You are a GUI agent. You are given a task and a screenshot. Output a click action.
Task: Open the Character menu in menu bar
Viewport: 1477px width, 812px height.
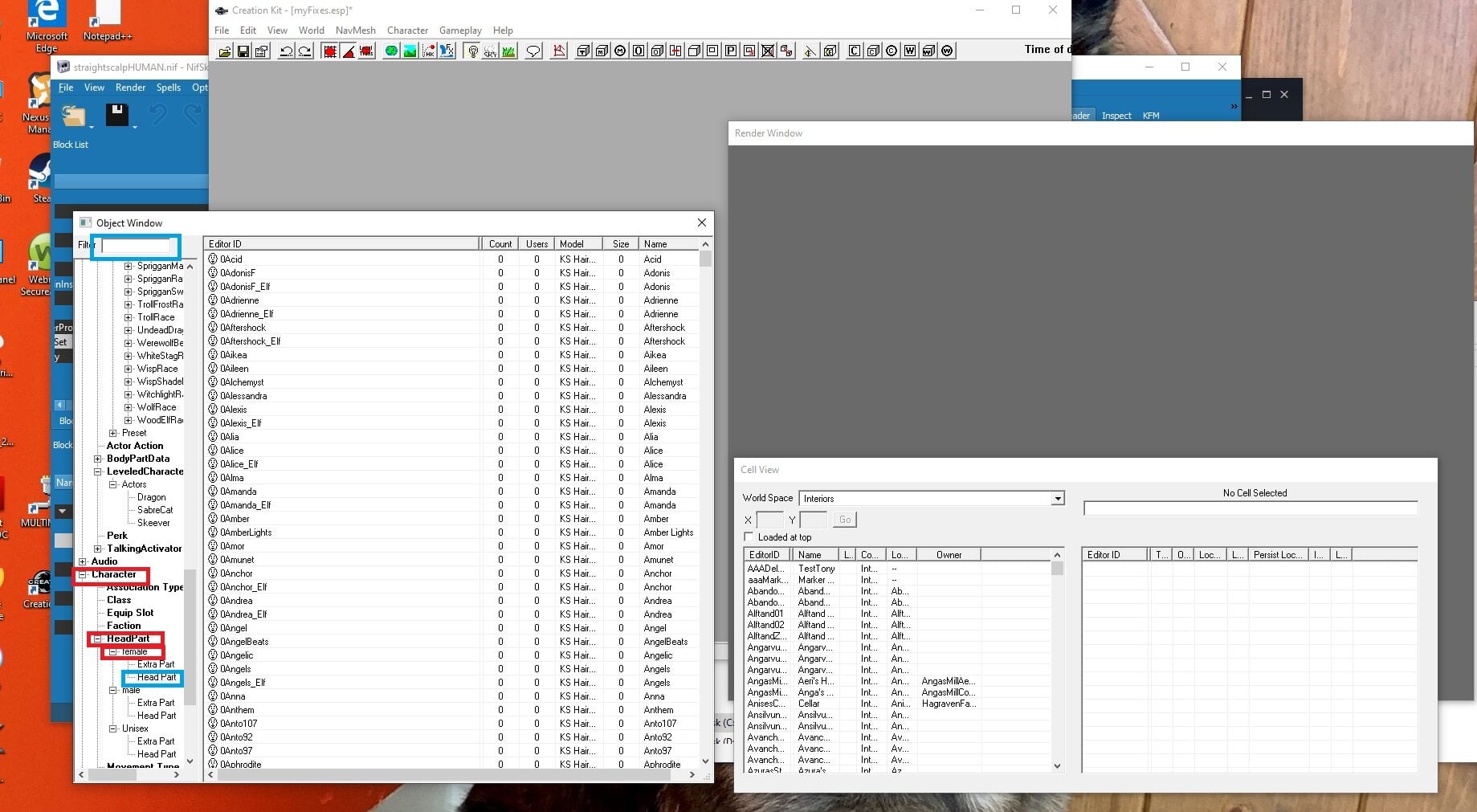[407, 31]
